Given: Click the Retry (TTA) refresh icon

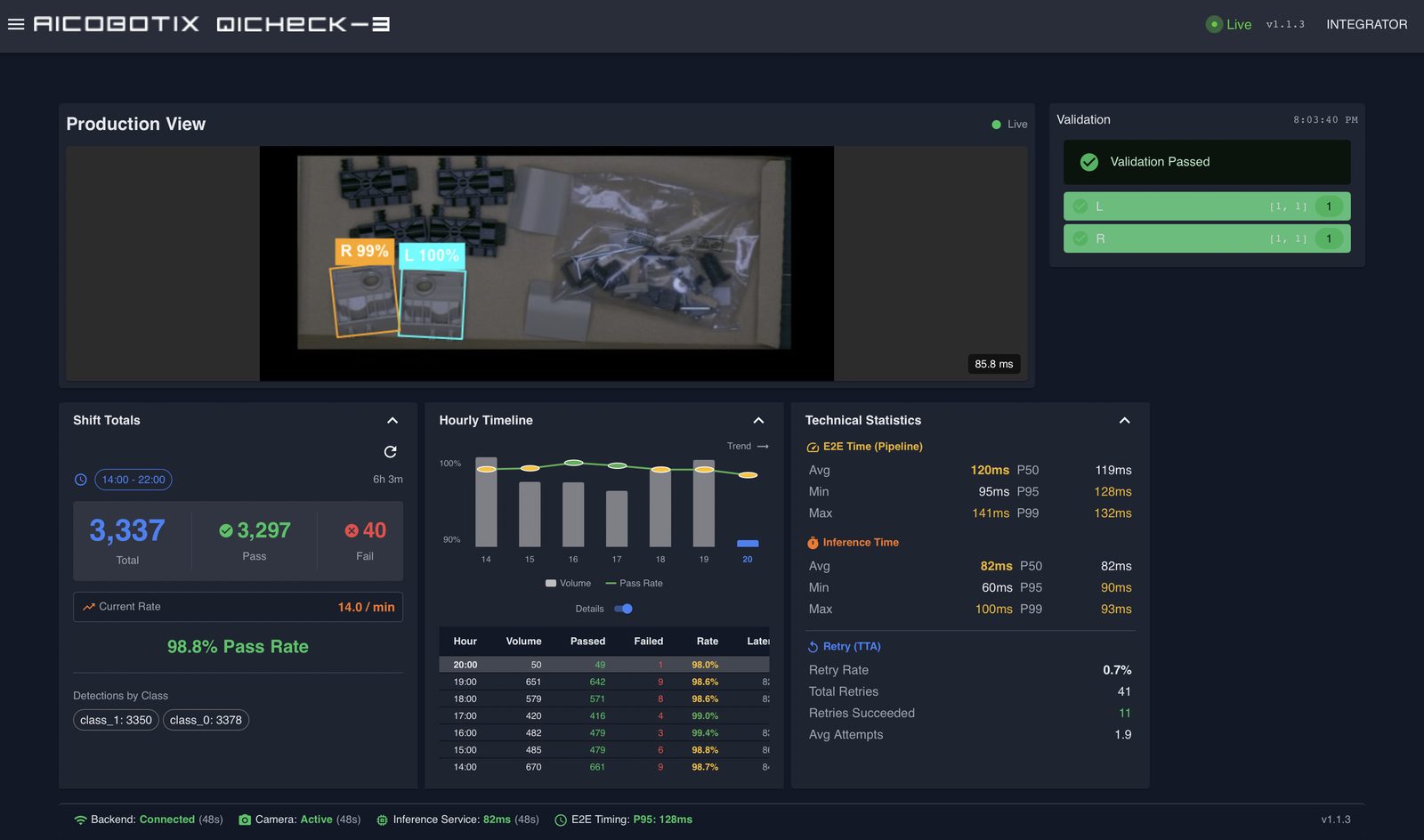Looking at the screenshot, I should pos(813,647).
